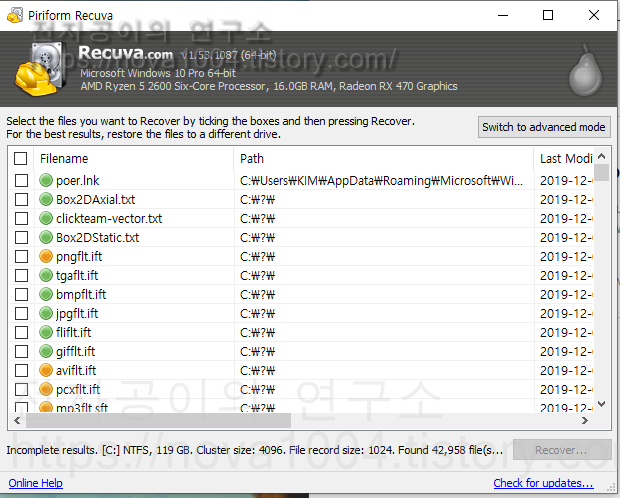Tick the checkbox for Box2DStatic.txt
The width and height of the screenshot is (620, 498).
pyautogui.click(x=21, y=237)
